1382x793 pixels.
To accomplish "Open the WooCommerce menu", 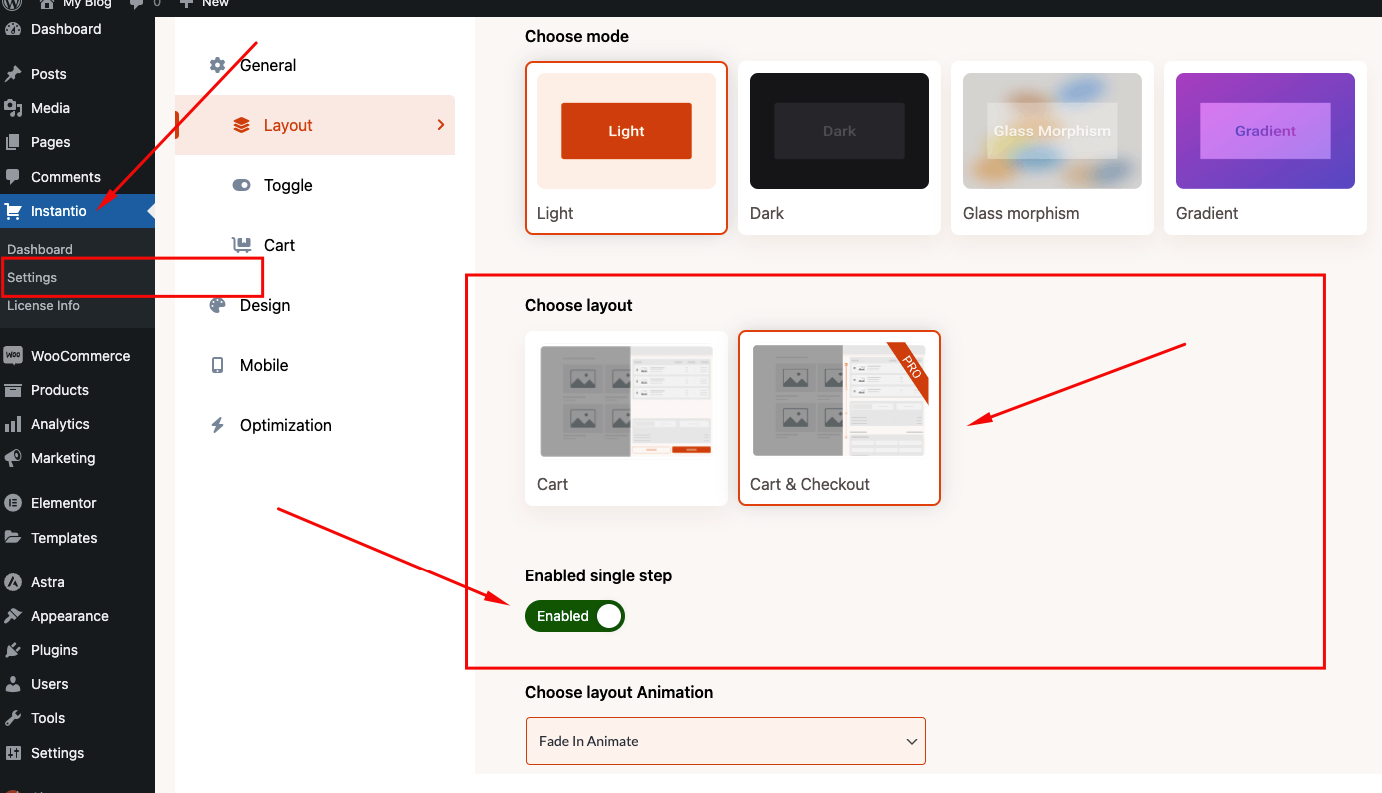I will 77,356.
